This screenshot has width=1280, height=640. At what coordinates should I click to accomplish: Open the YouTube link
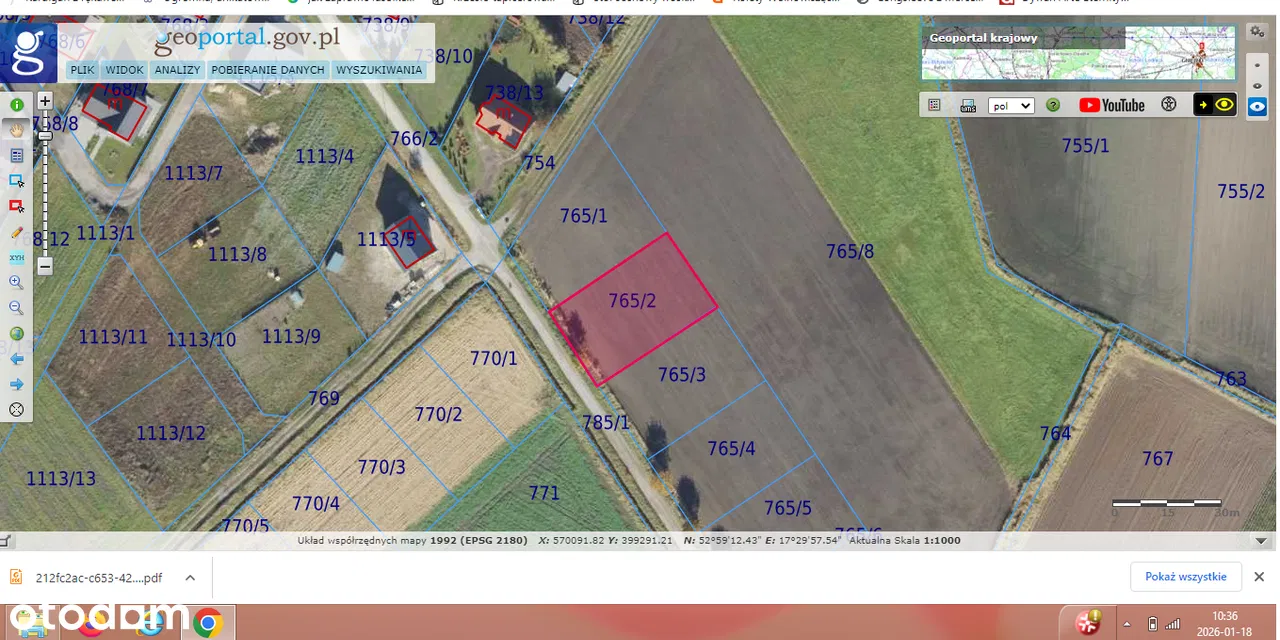(x=1112, y=105)
